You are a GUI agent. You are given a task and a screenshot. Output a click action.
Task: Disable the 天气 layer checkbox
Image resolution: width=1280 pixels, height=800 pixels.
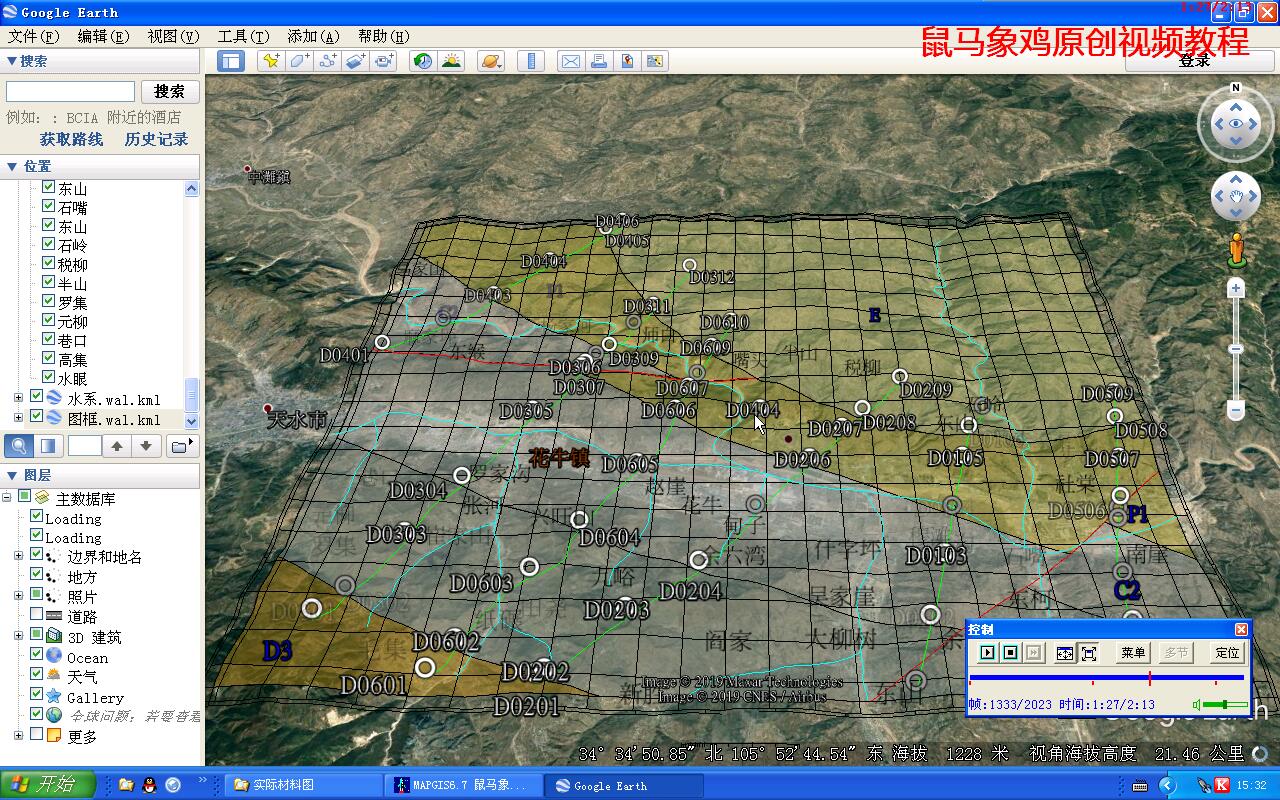(x=36, y=675)
